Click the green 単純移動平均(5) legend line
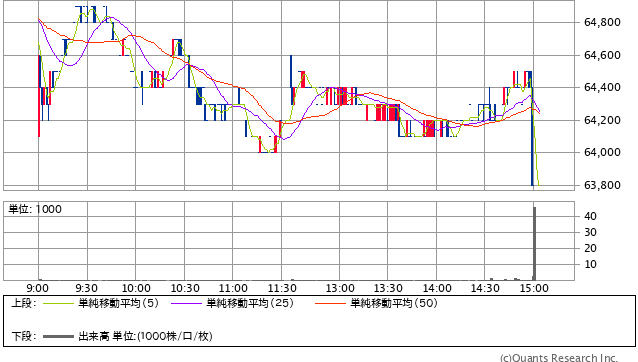Viewport: 638px width, 362px height. pyautogui.click(x=58, y=303)
